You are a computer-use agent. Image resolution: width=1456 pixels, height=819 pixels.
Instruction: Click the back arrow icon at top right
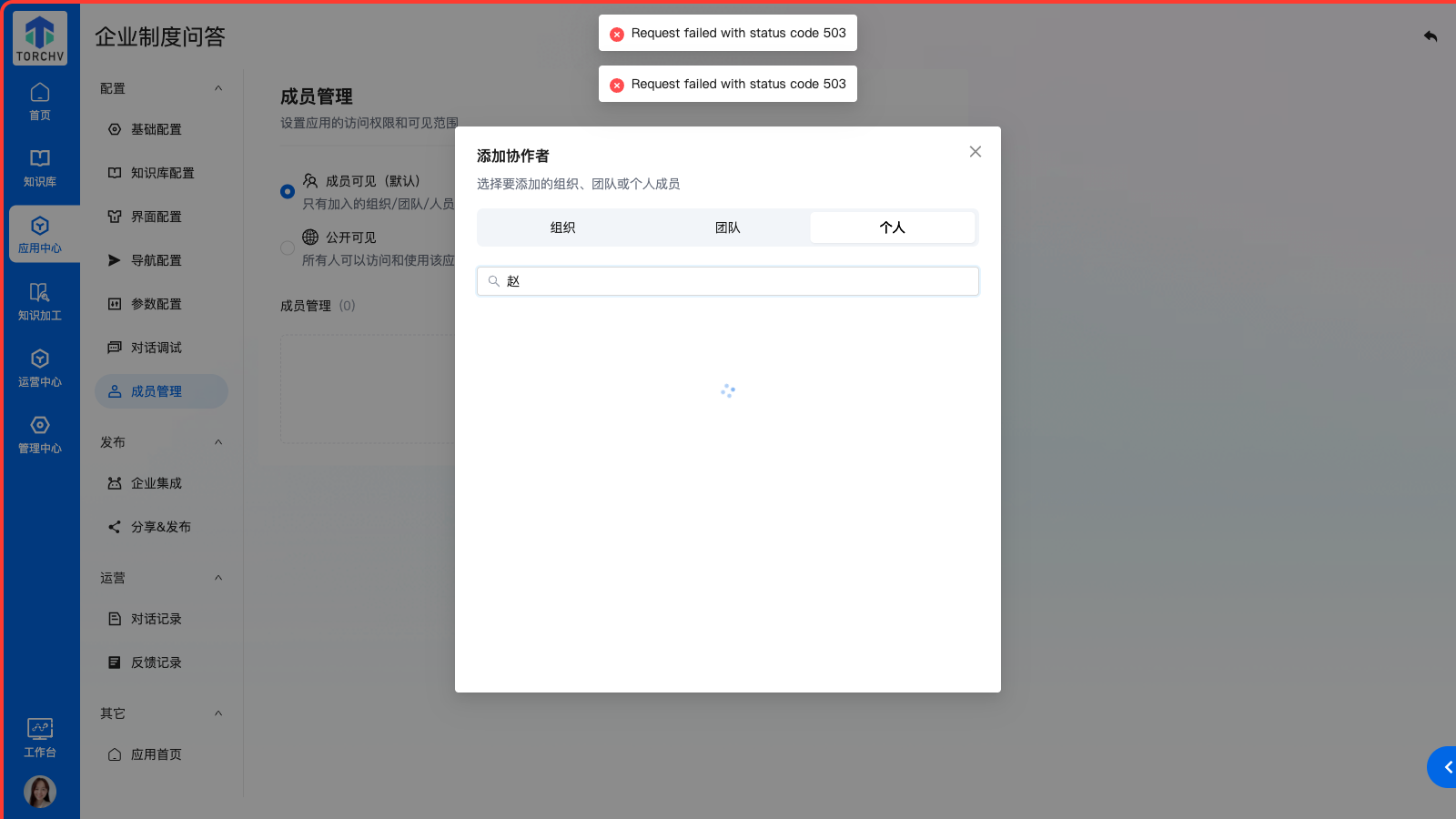point(1431,36)
